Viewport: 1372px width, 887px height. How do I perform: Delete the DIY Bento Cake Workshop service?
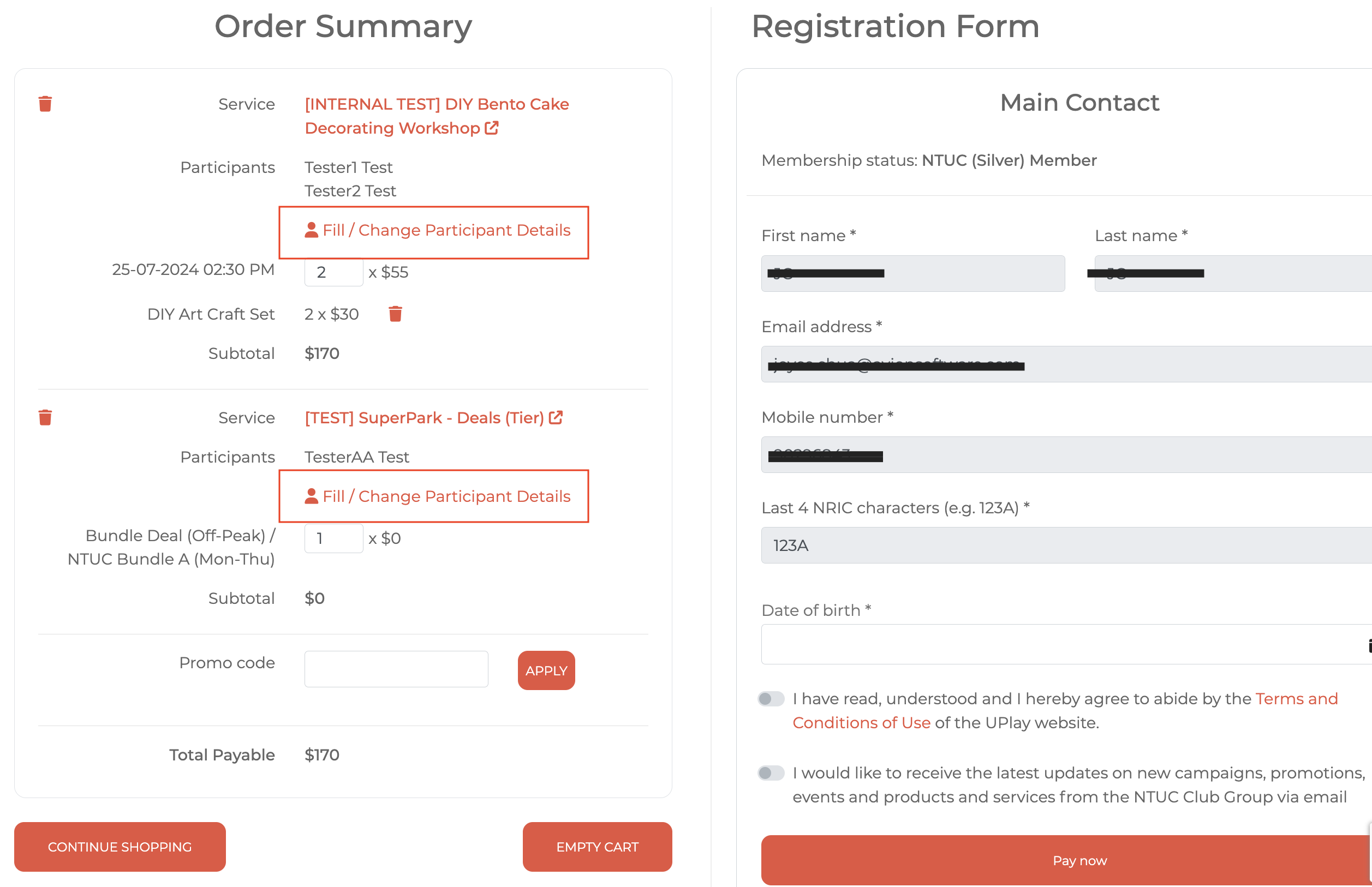pos(45,104)
